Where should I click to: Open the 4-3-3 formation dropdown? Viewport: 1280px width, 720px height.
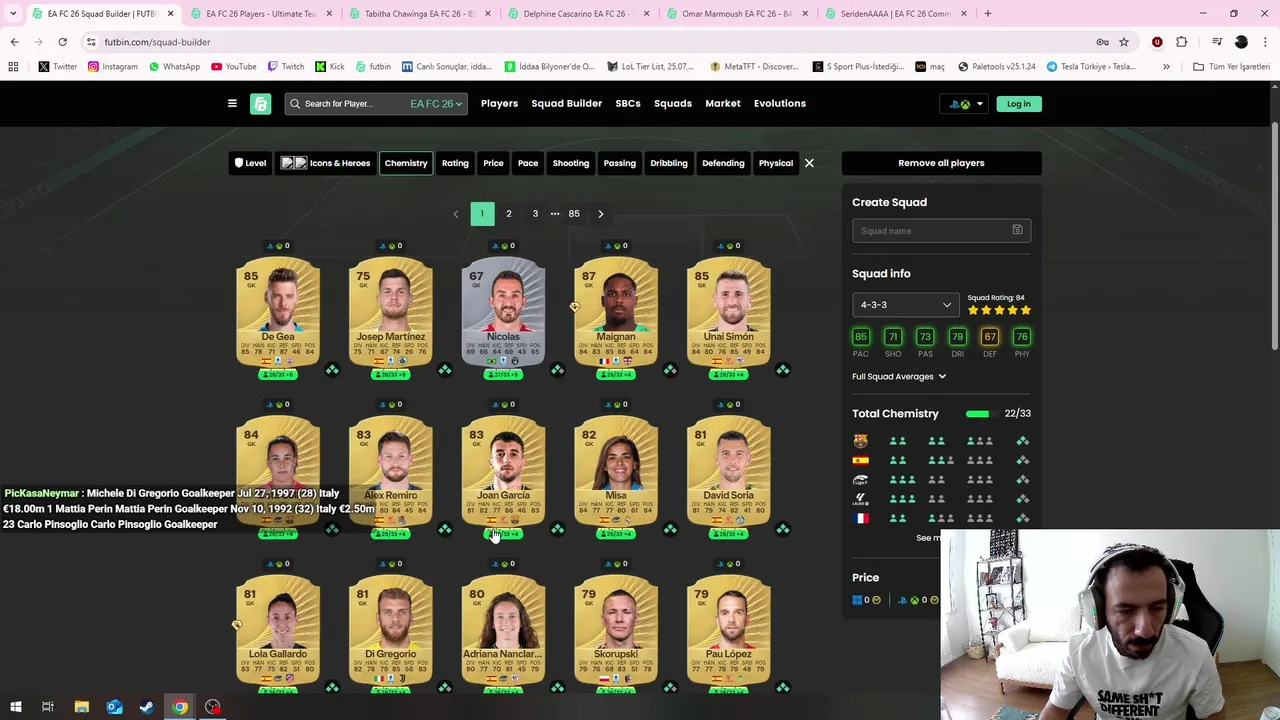906,305
